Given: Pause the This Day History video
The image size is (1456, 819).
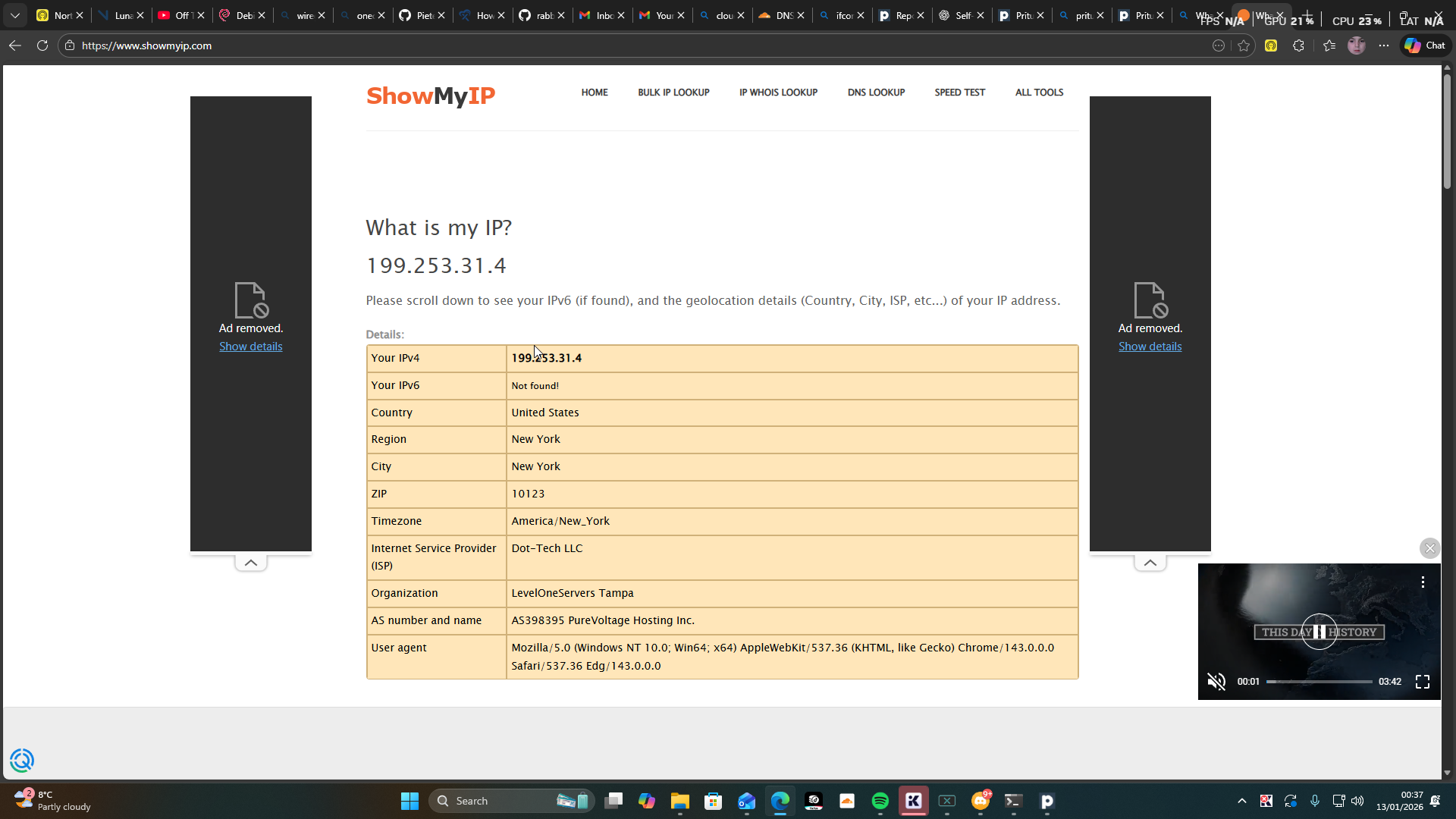Looking at the screenshot, I should (1319, 632).
